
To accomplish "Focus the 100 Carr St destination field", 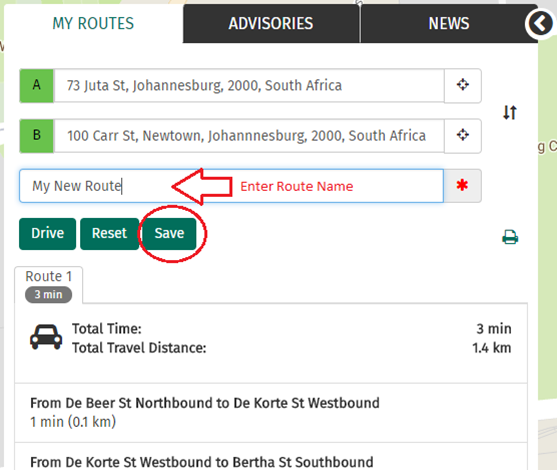I will point(249,136).
